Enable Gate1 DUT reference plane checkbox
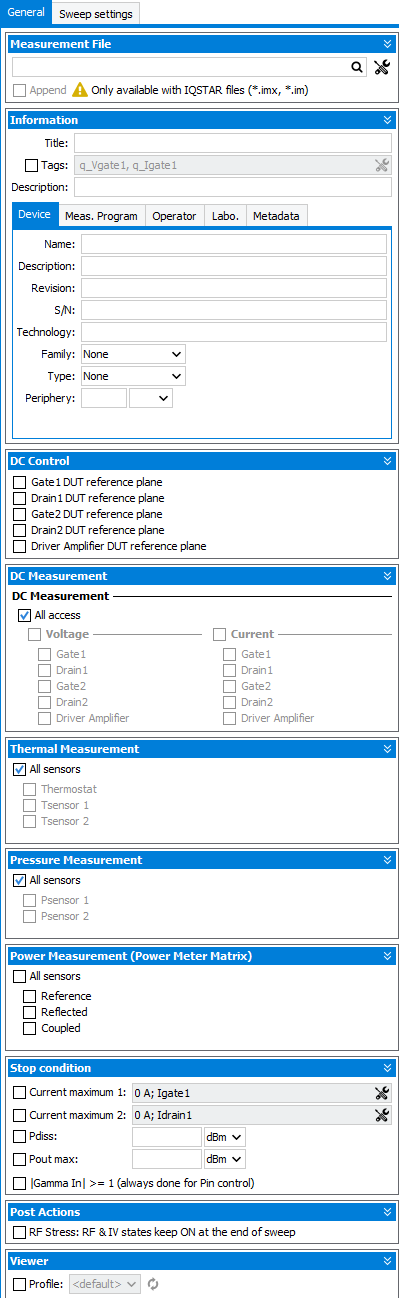Image resolution: width=399 pixels, height=1298 pixels. coord(20,482)
